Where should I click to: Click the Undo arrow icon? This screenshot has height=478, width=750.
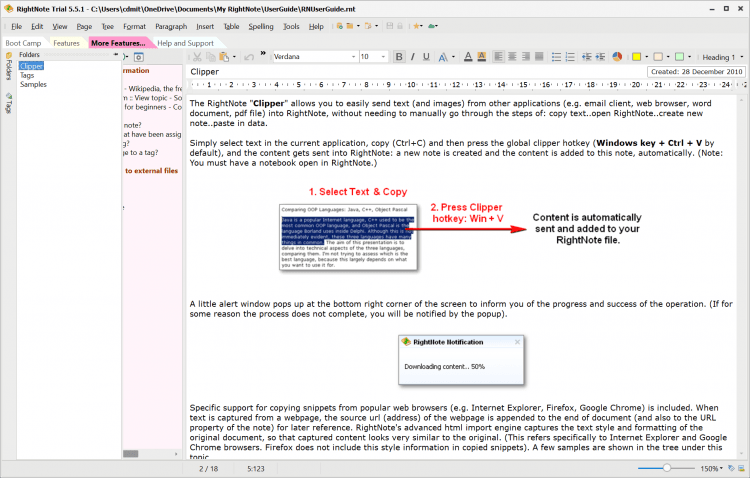click(x=249, y=57)
